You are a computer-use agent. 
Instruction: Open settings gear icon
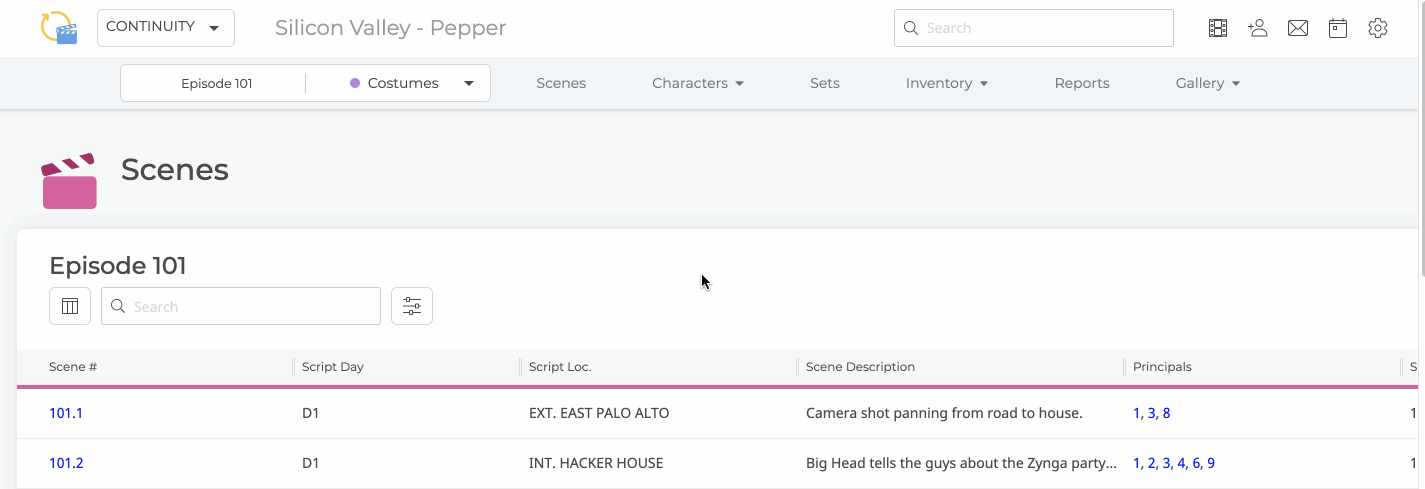tap(1378, 28)
